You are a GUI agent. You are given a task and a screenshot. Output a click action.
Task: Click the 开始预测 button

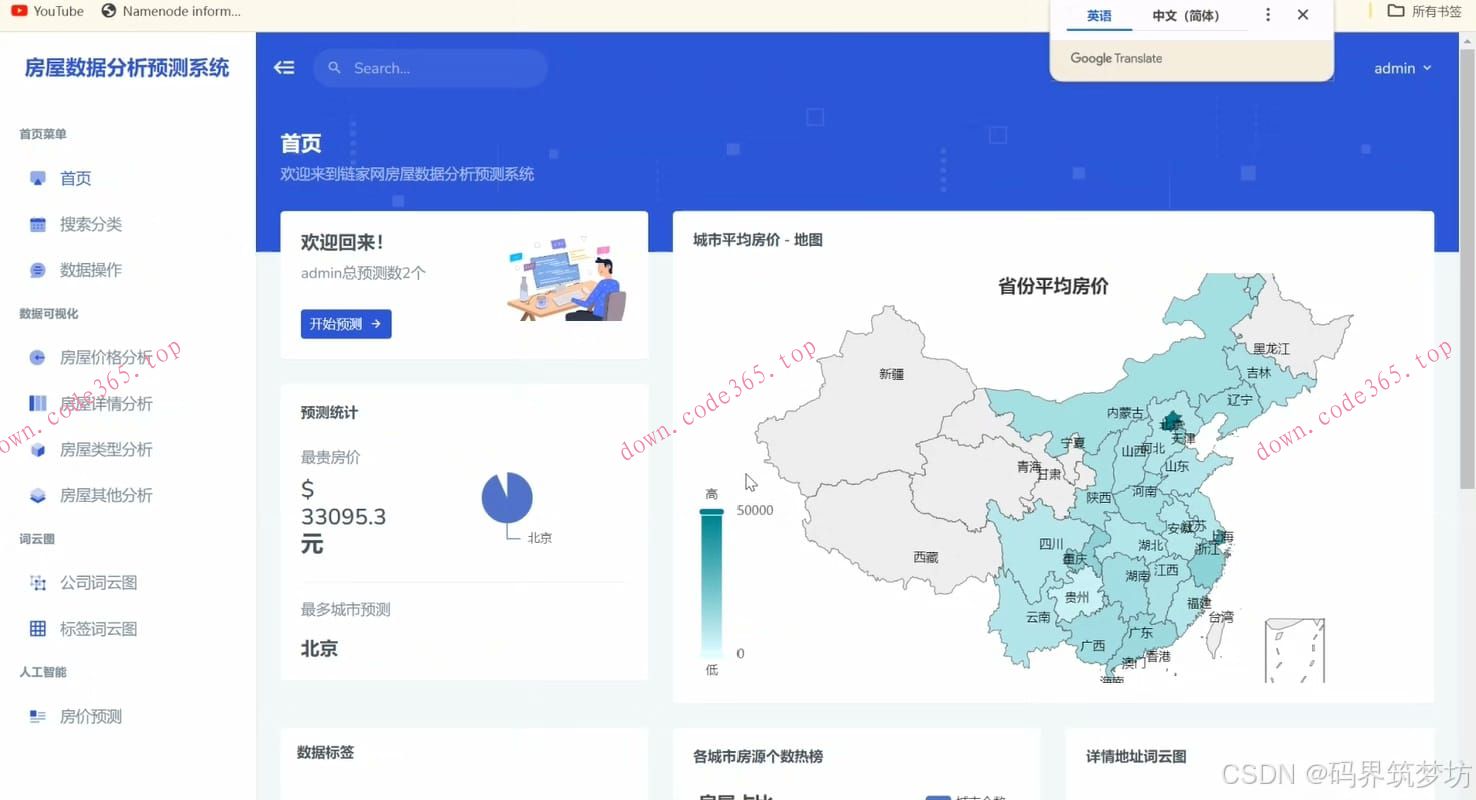coord(346,323)
